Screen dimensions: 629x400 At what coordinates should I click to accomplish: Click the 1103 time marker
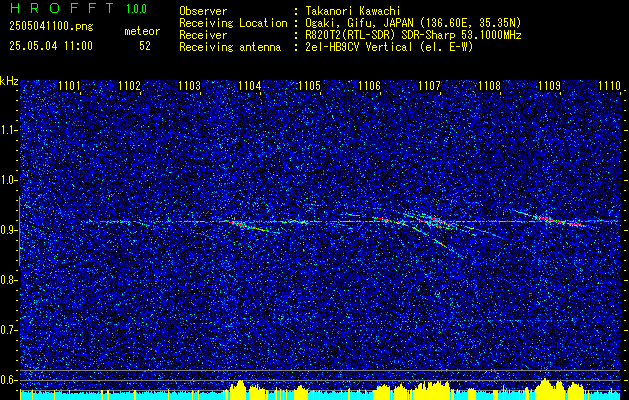[189, 86]
